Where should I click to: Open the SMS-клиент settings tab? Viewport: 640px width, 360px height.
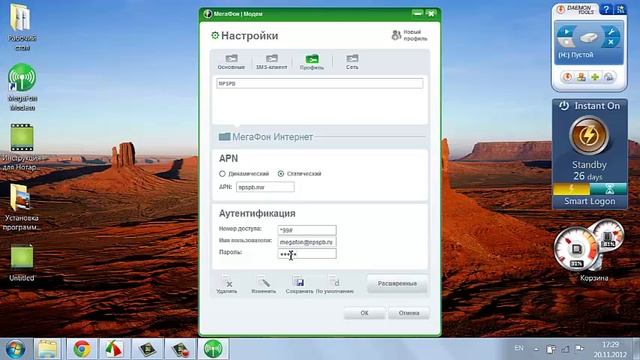pyautogui.click(x=271, y=62)
